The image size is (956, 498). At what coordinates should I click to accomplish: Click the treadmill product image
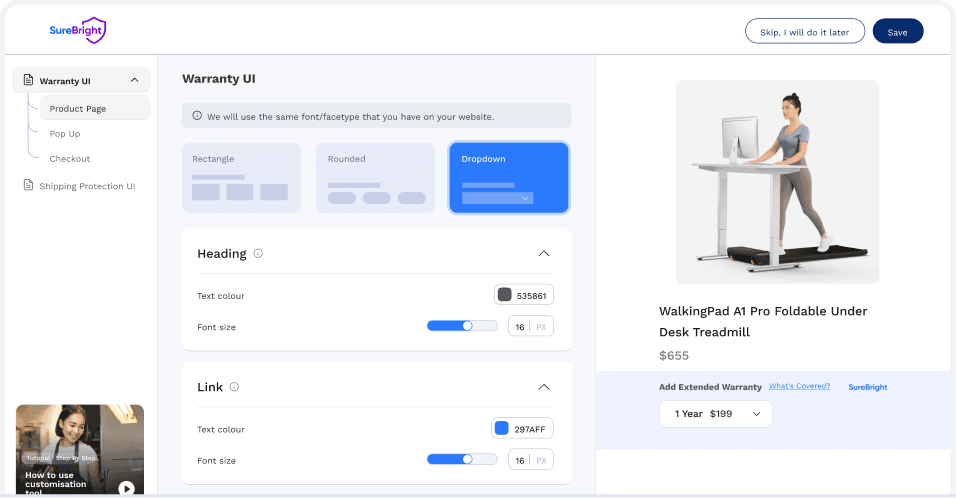click(x=777, y=182)
